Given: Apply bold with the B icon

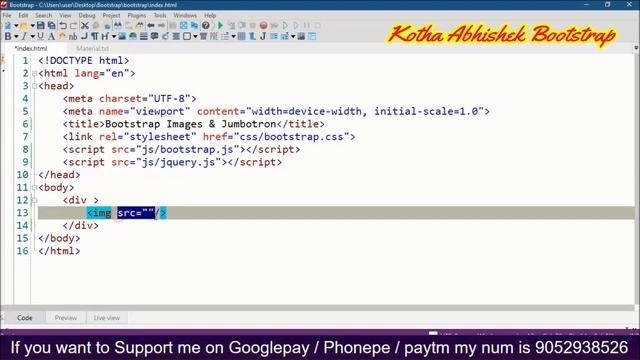Looking at the screenshot, I should tap(7, 36).
